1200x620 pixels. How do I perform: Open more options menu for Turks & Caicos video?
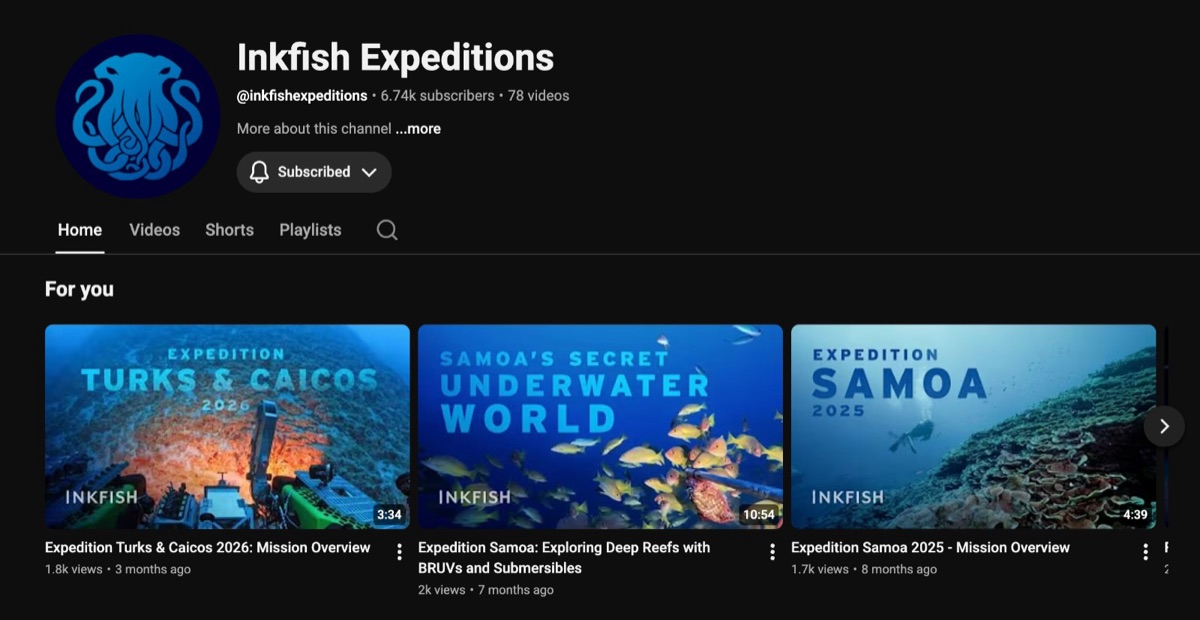click(399, 552)
